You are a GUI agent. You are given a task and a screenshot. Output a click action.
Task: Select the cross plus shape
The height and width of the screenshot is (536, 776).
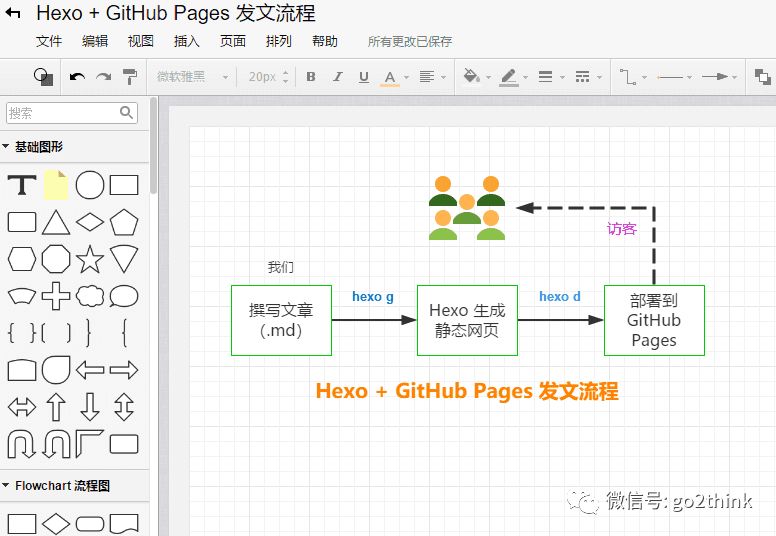pos(56,296)
